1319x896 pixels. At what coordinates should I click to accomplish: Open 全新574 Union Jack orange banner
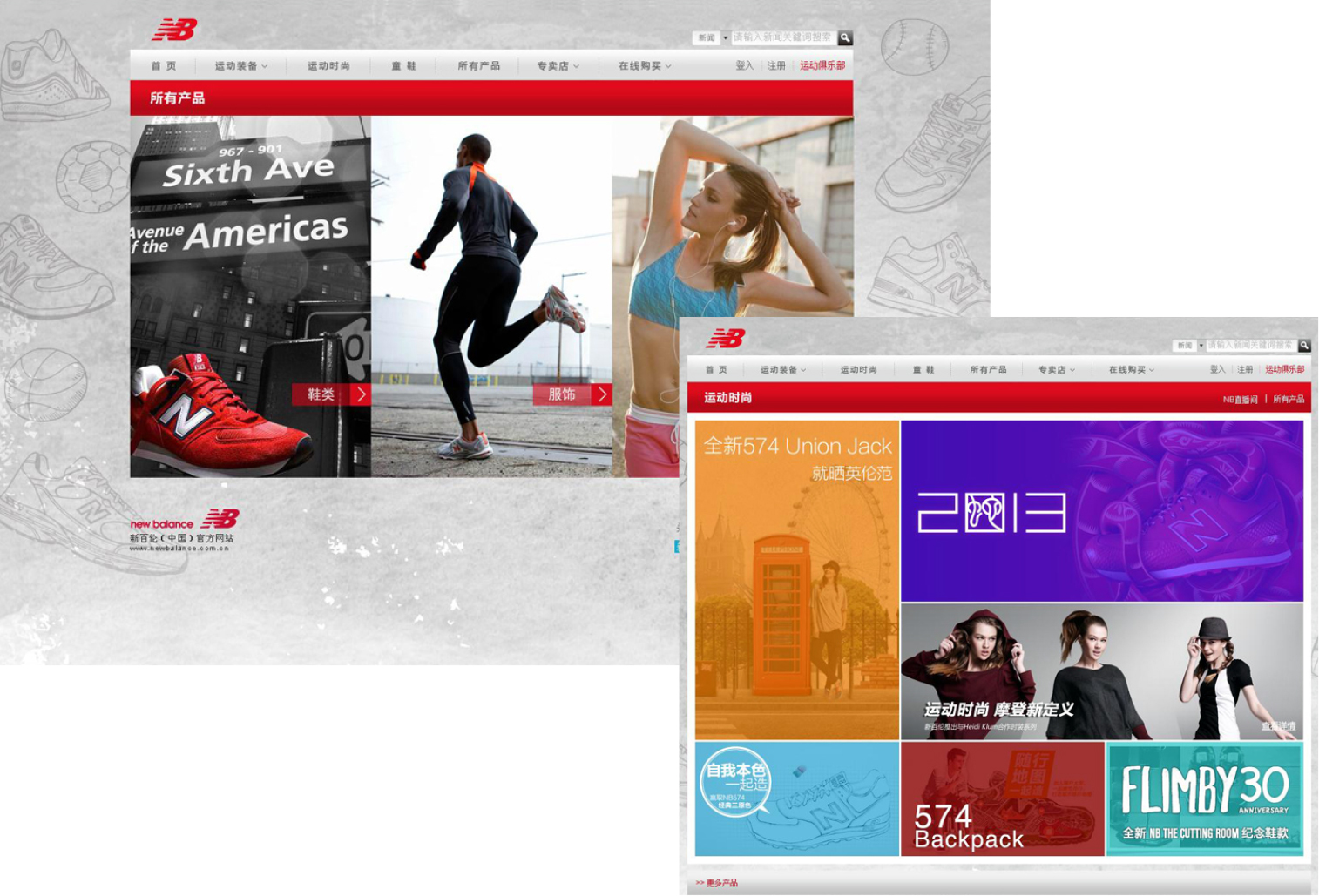tap(797, 580)
